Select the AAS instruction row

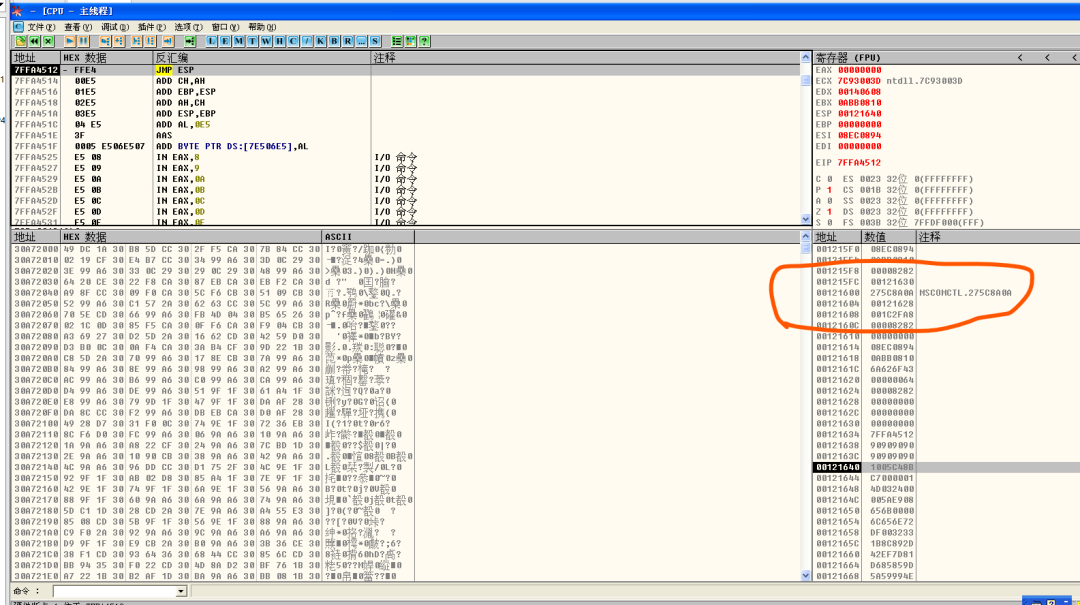[406, 135]
